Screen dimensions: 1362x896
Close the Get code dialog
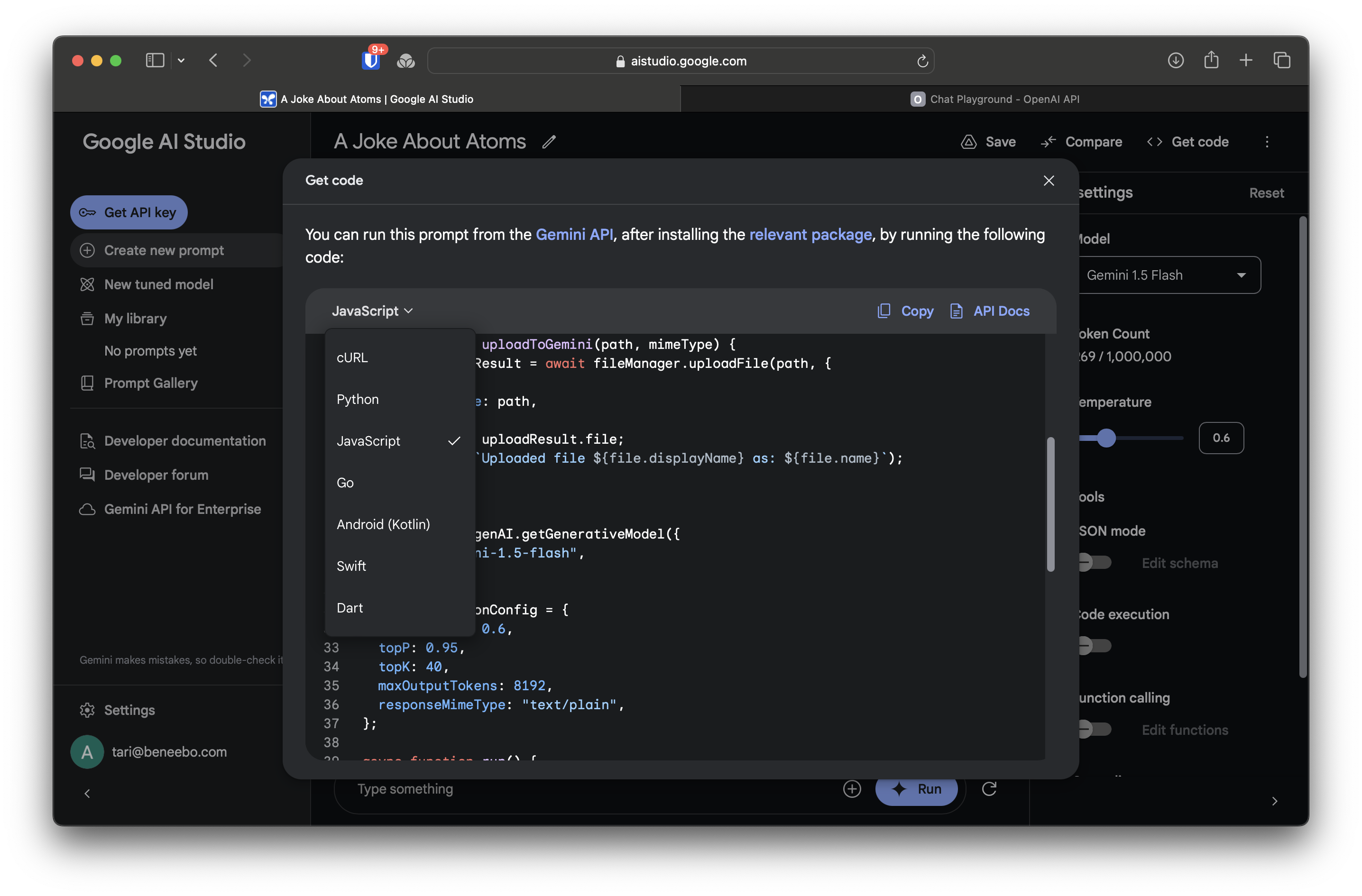click(1049, 181)
